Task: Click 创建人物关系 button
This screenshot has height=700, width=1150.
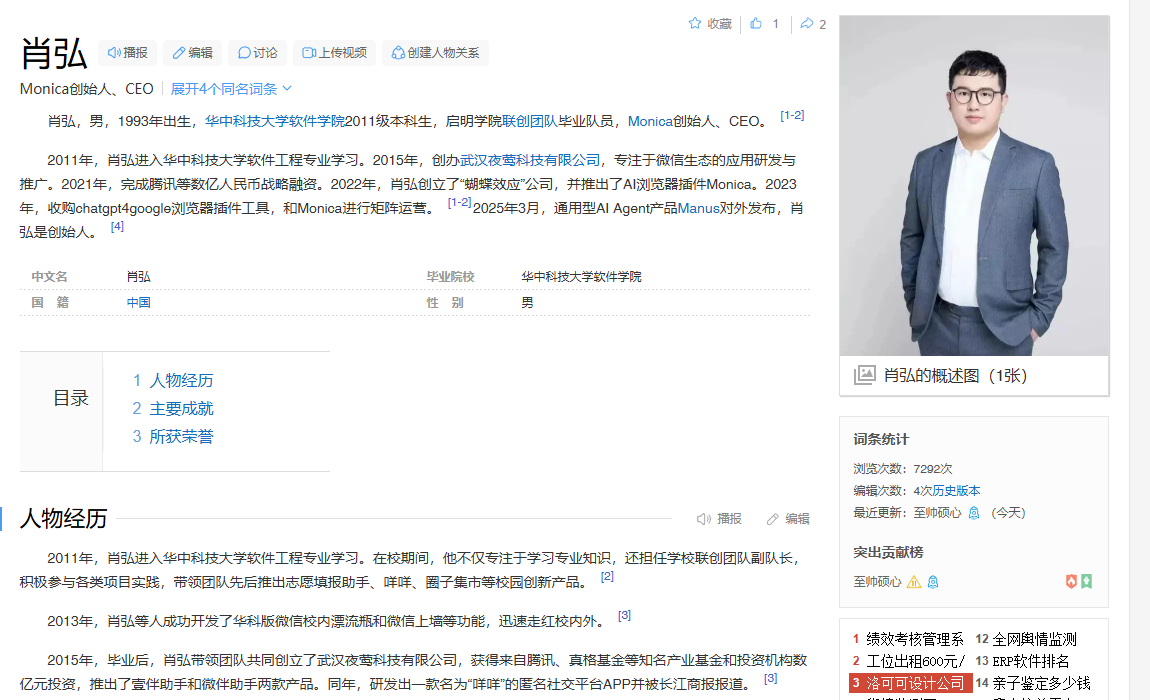Action: click(x=435, y=53)
